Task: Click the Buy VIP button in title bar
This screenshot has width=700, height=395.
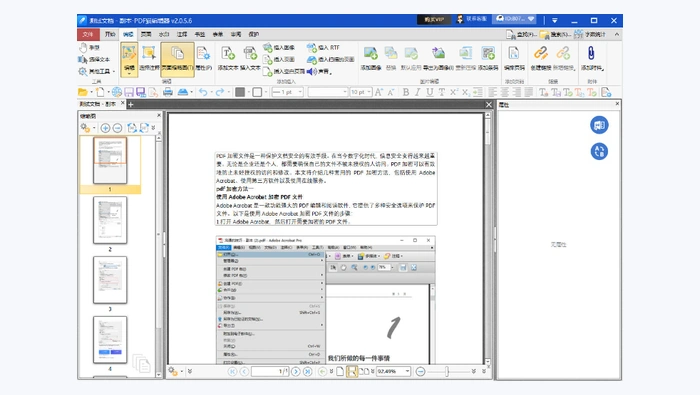Action: (434, 20)
